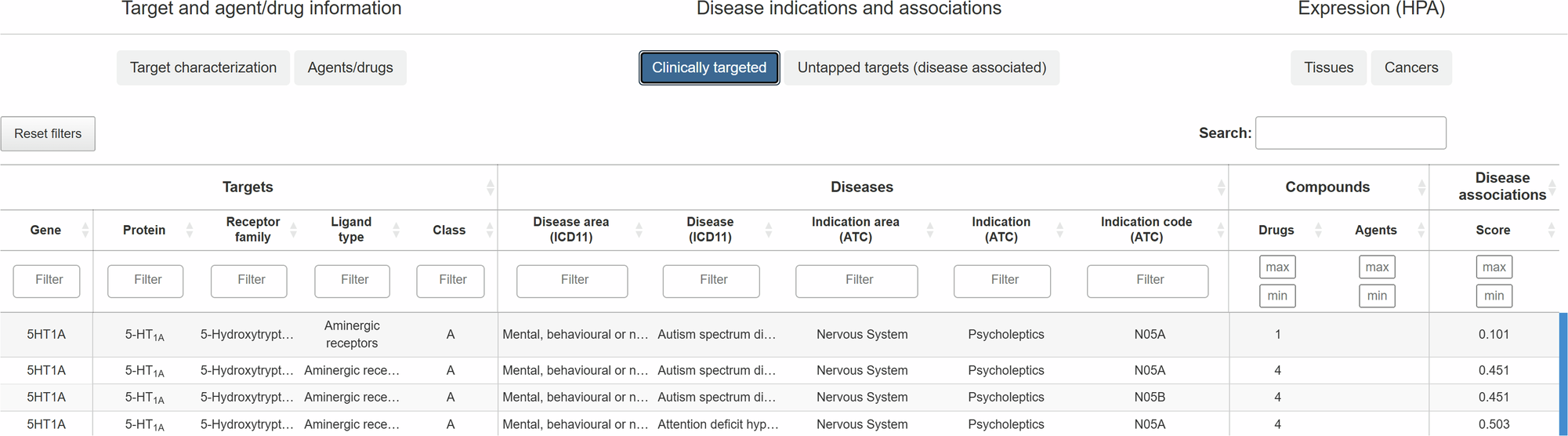The image size is (1568, 436).
Task: Sort by the Gene column arrows
Action: click(85, 231)
